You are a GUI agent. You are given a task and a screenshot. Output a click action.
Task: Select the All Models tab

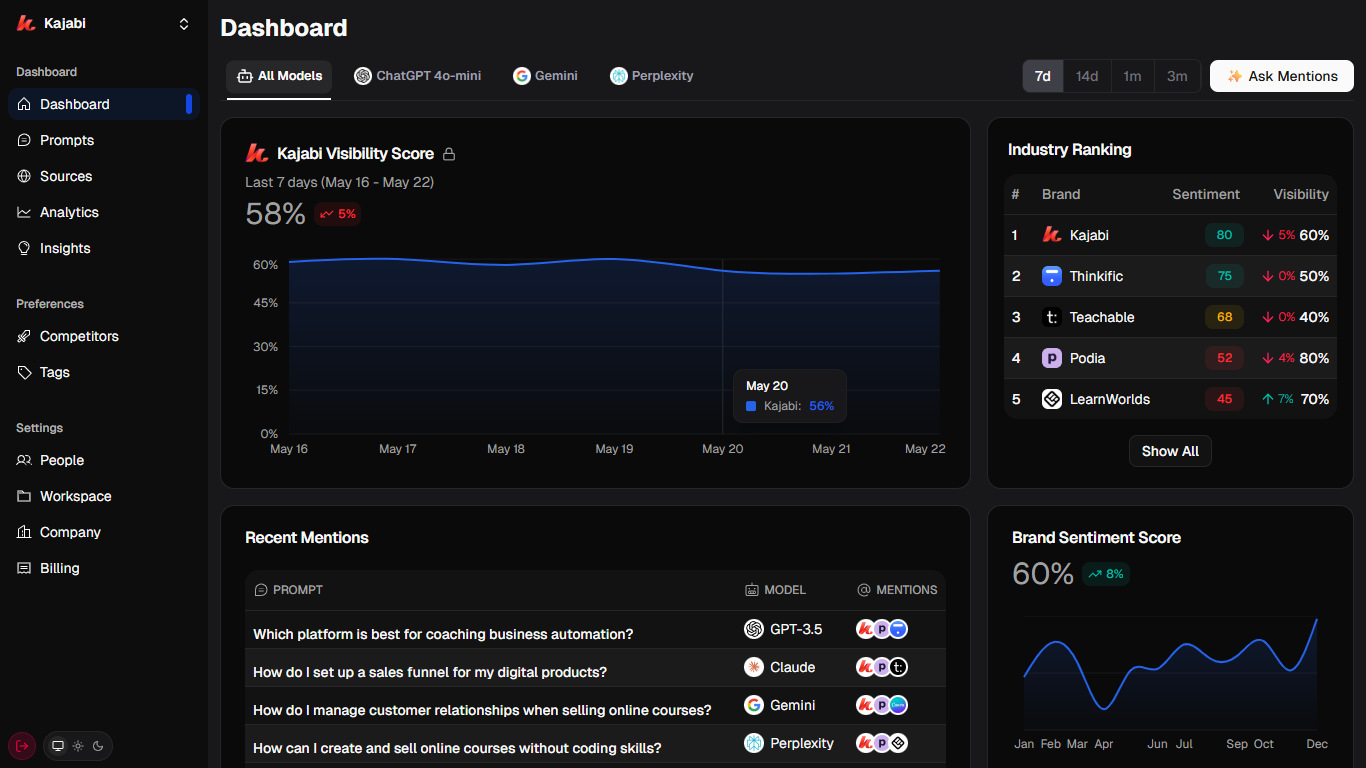tap(279, 76)
